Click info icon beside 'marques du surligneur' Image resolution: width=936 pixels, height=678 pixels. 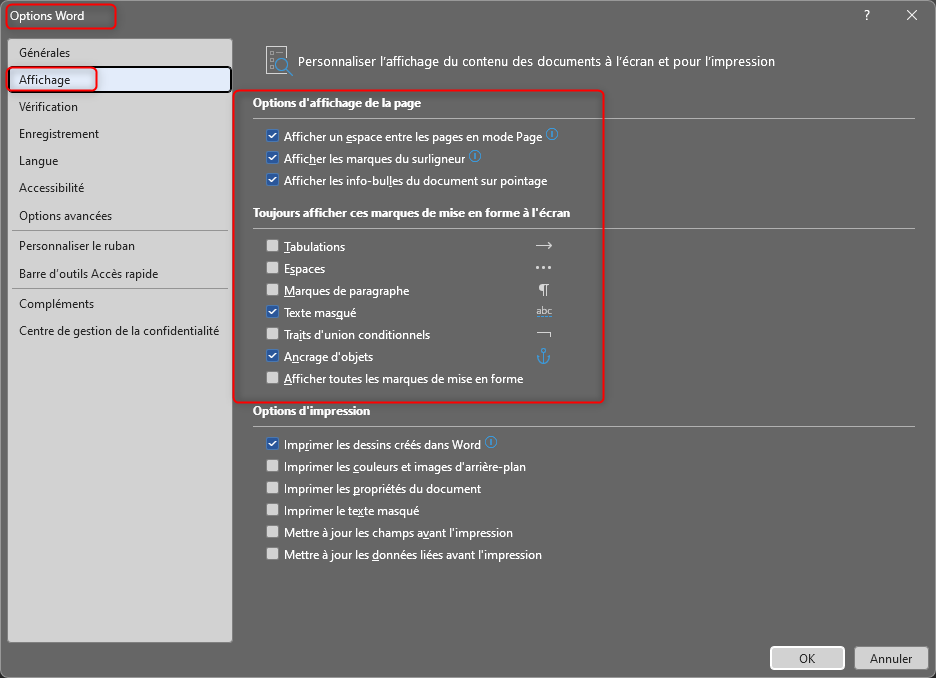point(475,157)
